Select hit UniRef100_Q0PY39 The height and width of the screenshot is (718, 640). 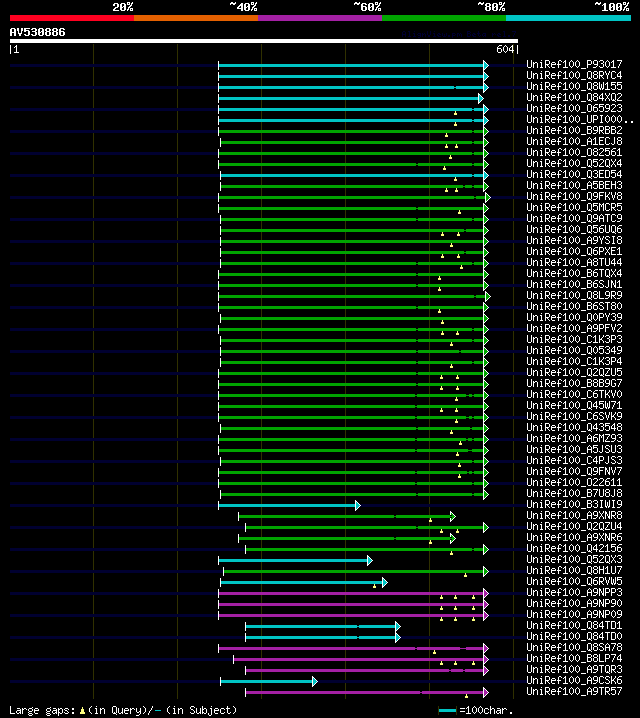[x=574, y=317]
